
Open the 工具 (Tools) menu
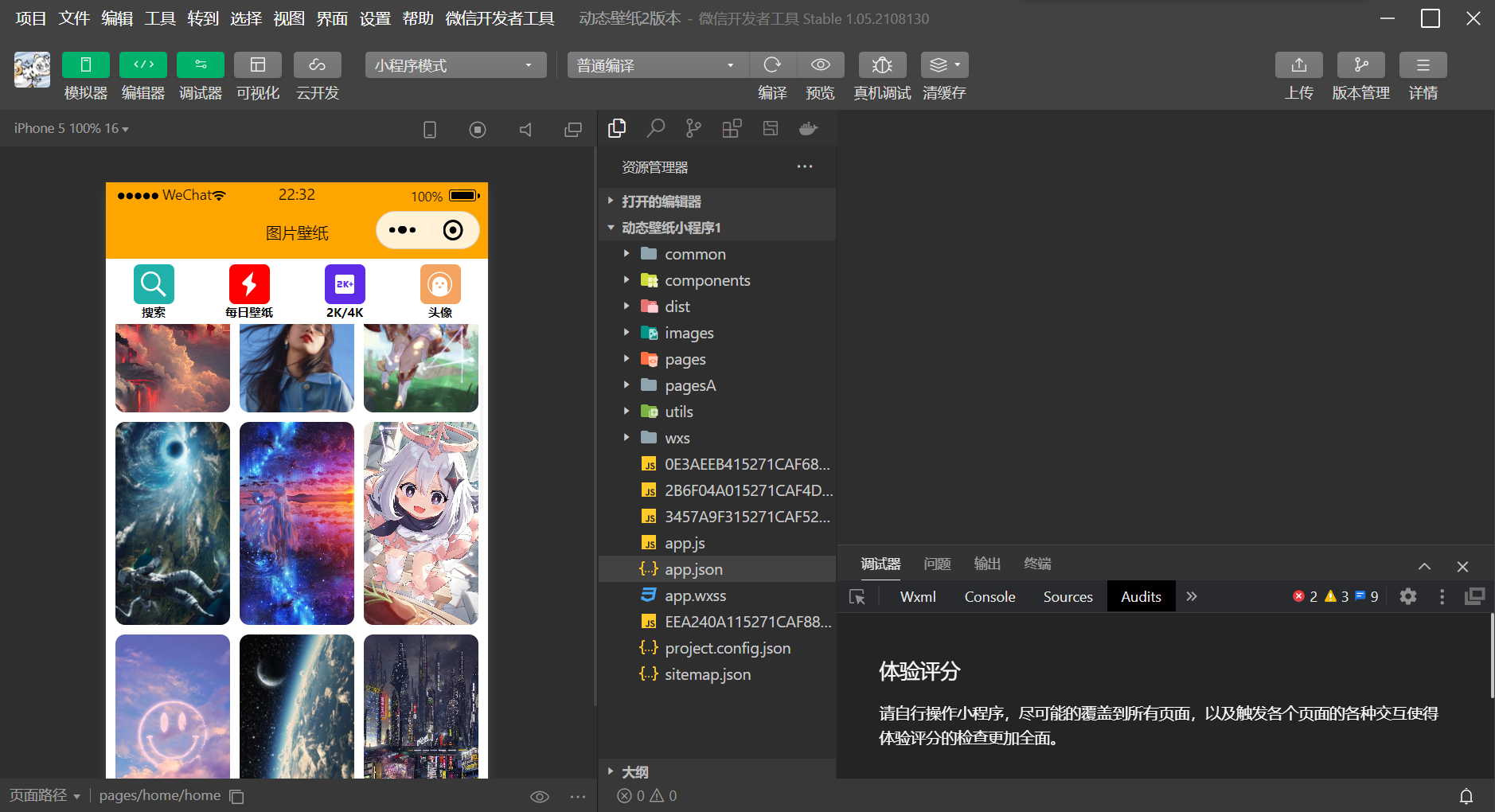pyautogui.click(x=159, y=18)
